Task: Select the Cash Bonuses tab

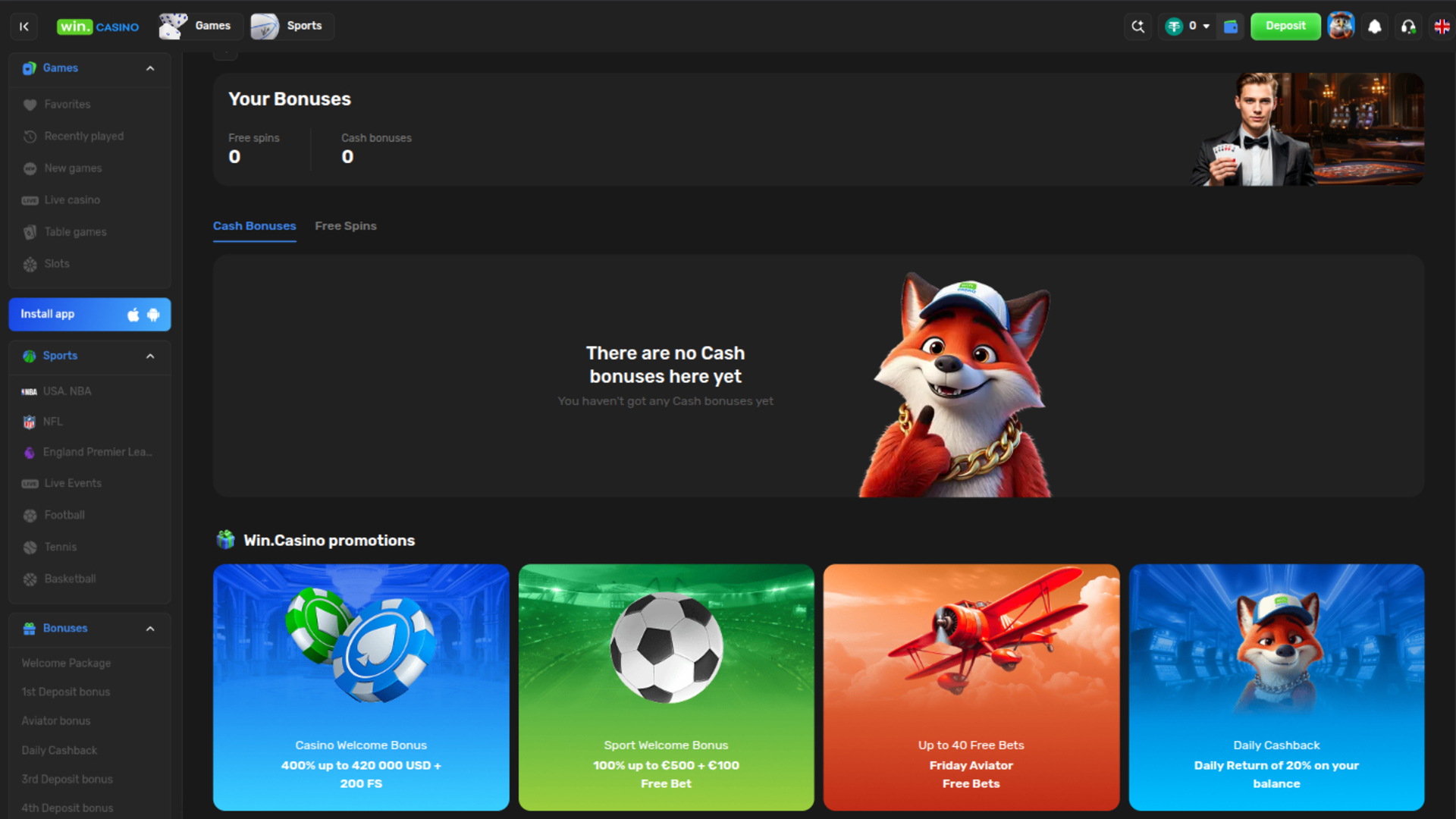Action: click(x=254, y=226)
